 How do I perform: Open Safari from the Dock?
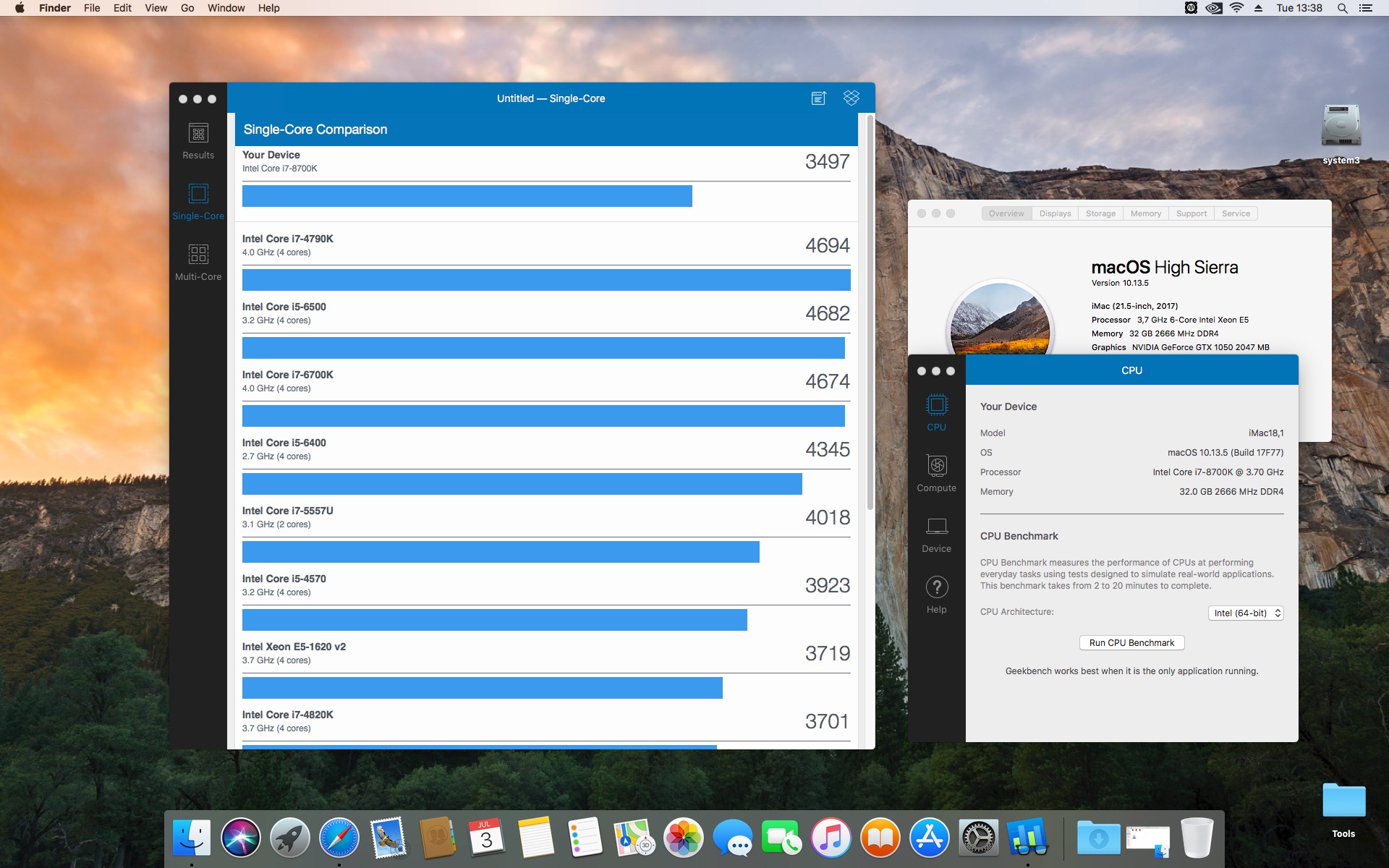coord(339,838)
